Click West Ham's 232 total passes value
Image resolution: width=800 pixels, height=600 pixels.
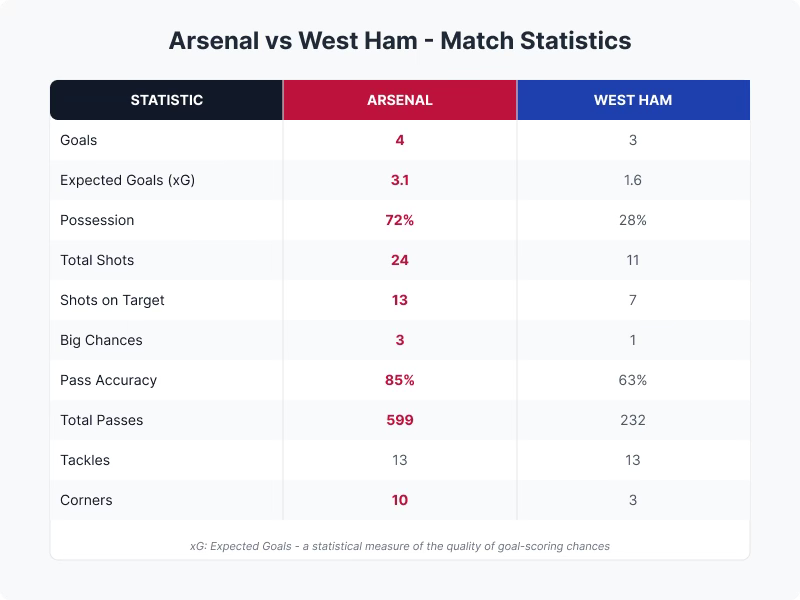coord(633,420)
